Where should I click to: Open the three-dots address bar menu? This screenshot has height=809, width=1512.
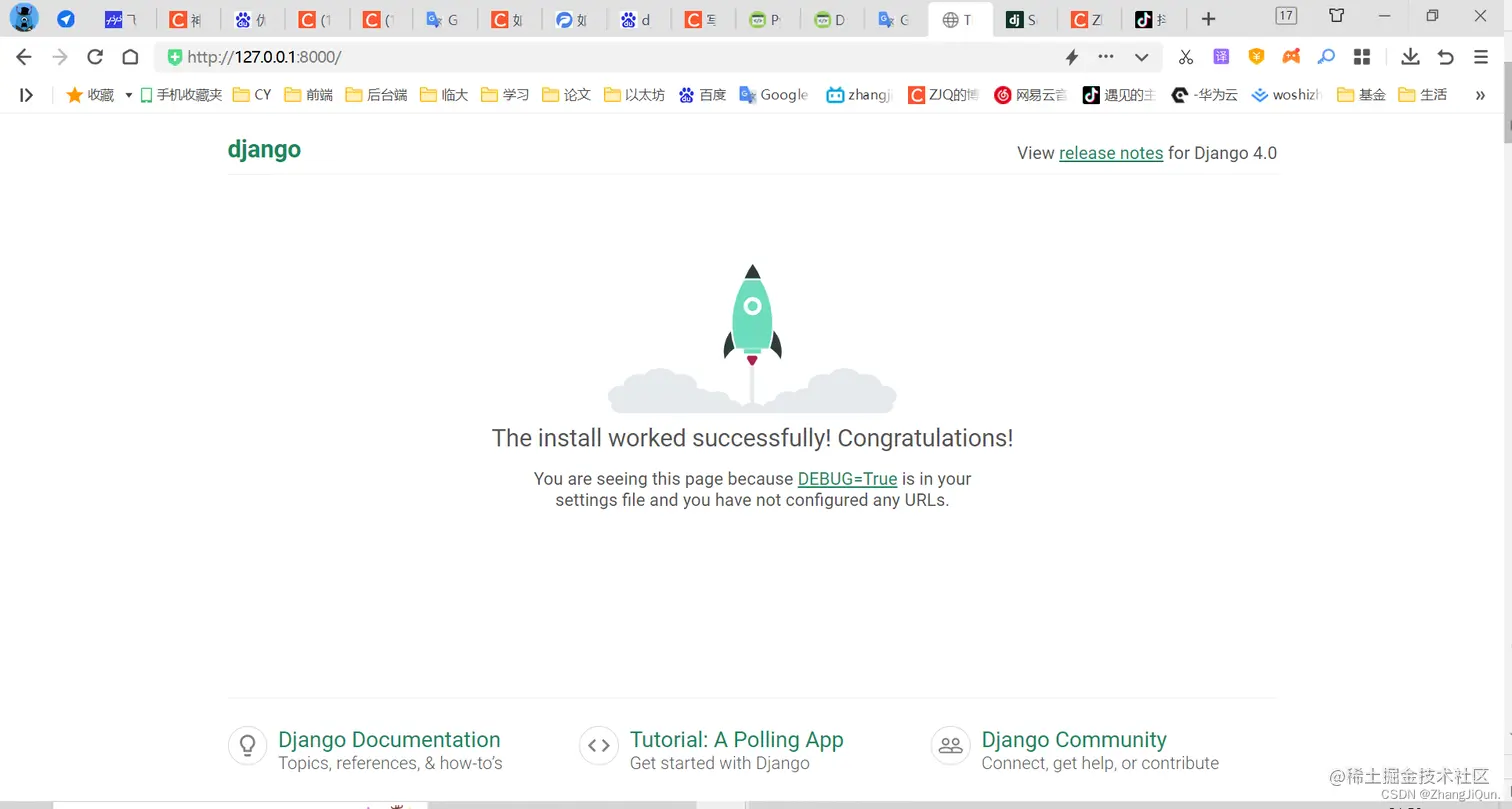1106,57
